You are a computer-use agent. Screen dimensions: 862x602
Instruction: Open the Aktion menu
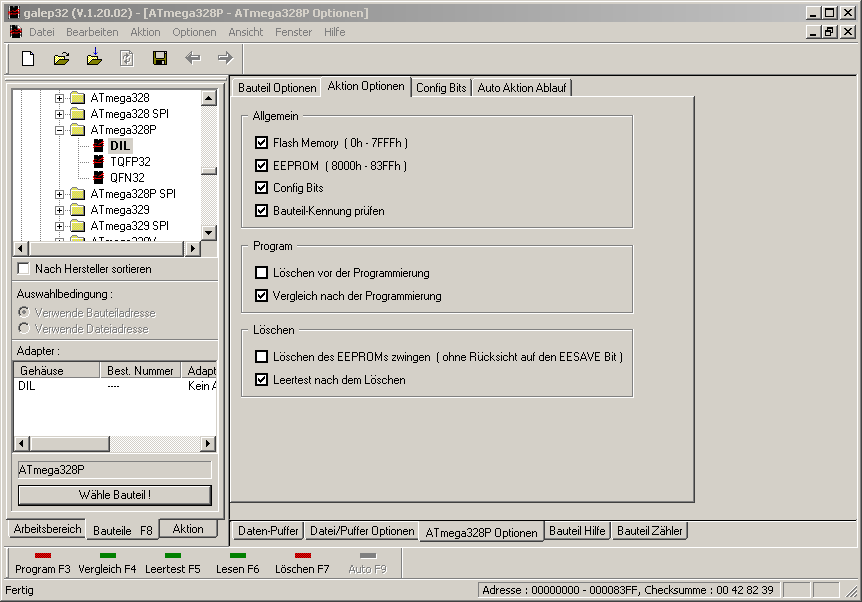tap(145, 32)
